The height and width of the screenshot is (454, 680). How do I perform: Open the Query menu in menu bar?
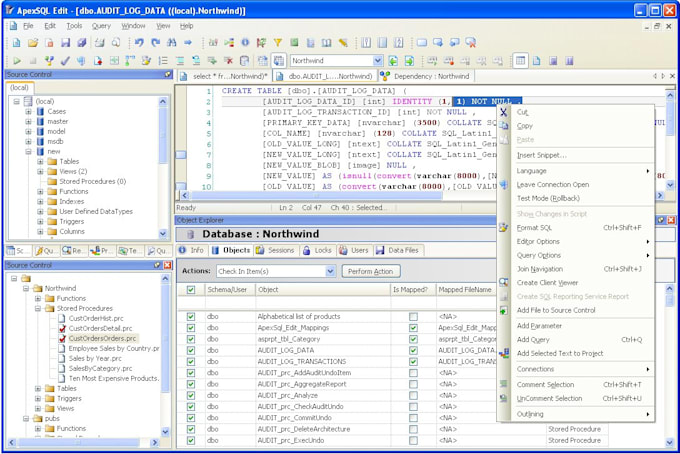(101, 25)
